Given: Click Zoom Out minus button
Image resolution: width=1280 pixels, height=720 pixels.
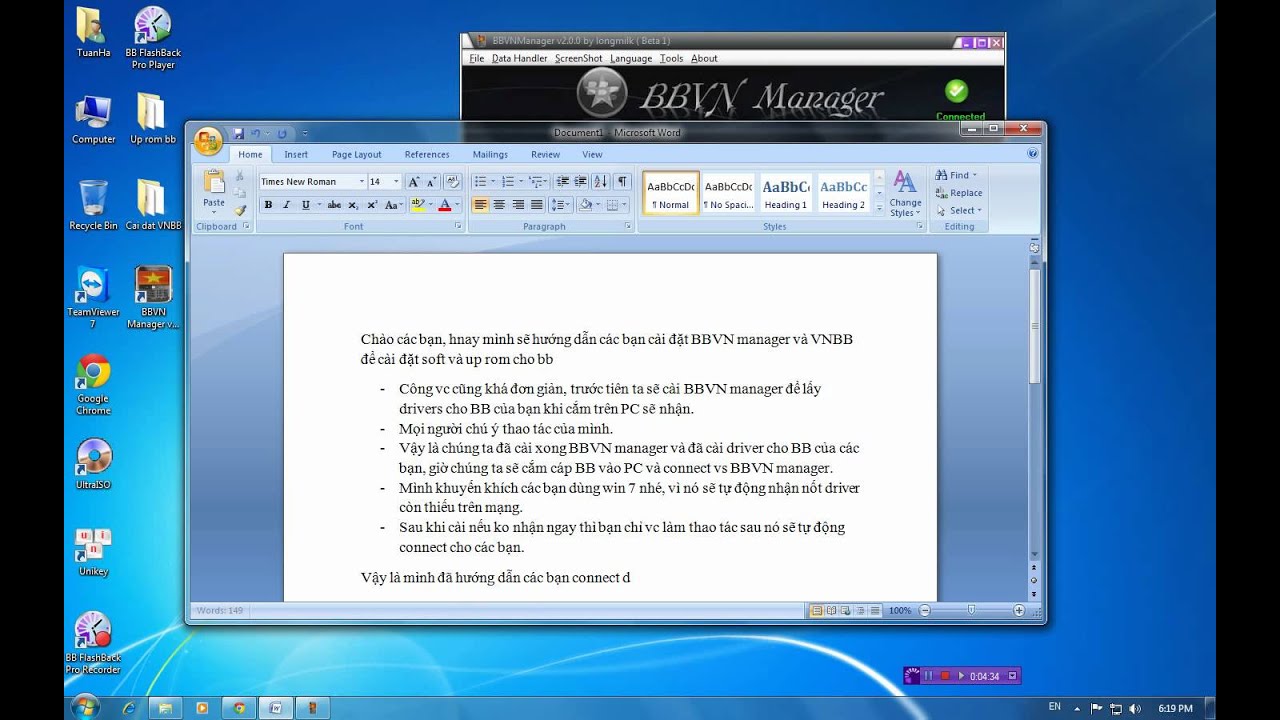Looking at the screenshot, I should tap(924, 610).
